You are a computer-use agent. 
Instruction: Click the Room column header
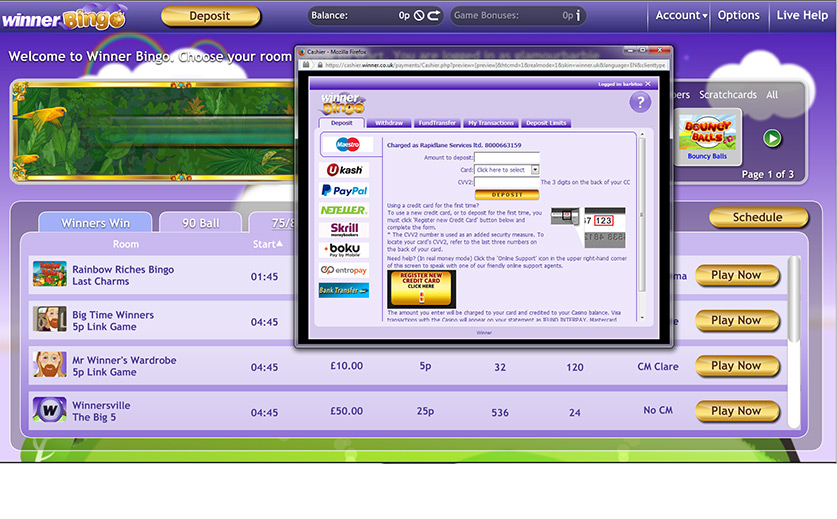tap(125, 244)
